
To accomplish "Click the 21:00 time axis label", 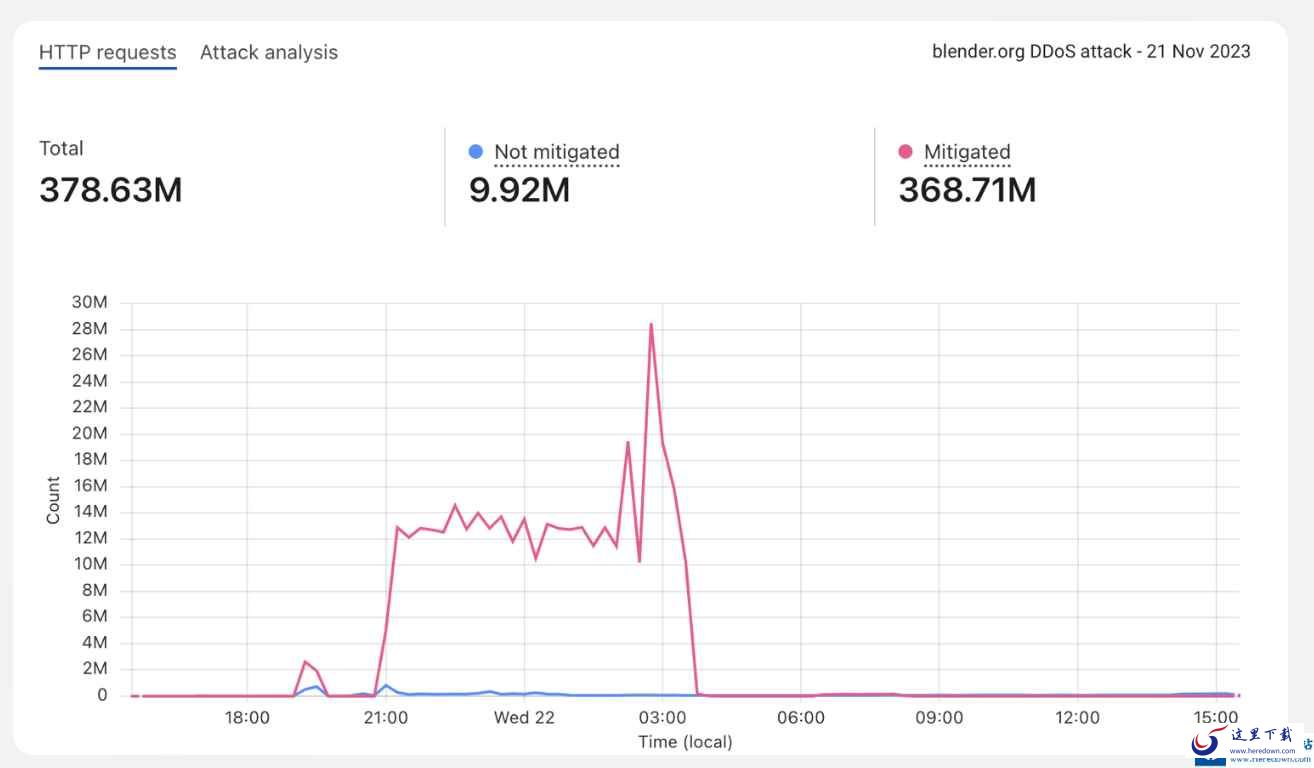I will 385,717.
